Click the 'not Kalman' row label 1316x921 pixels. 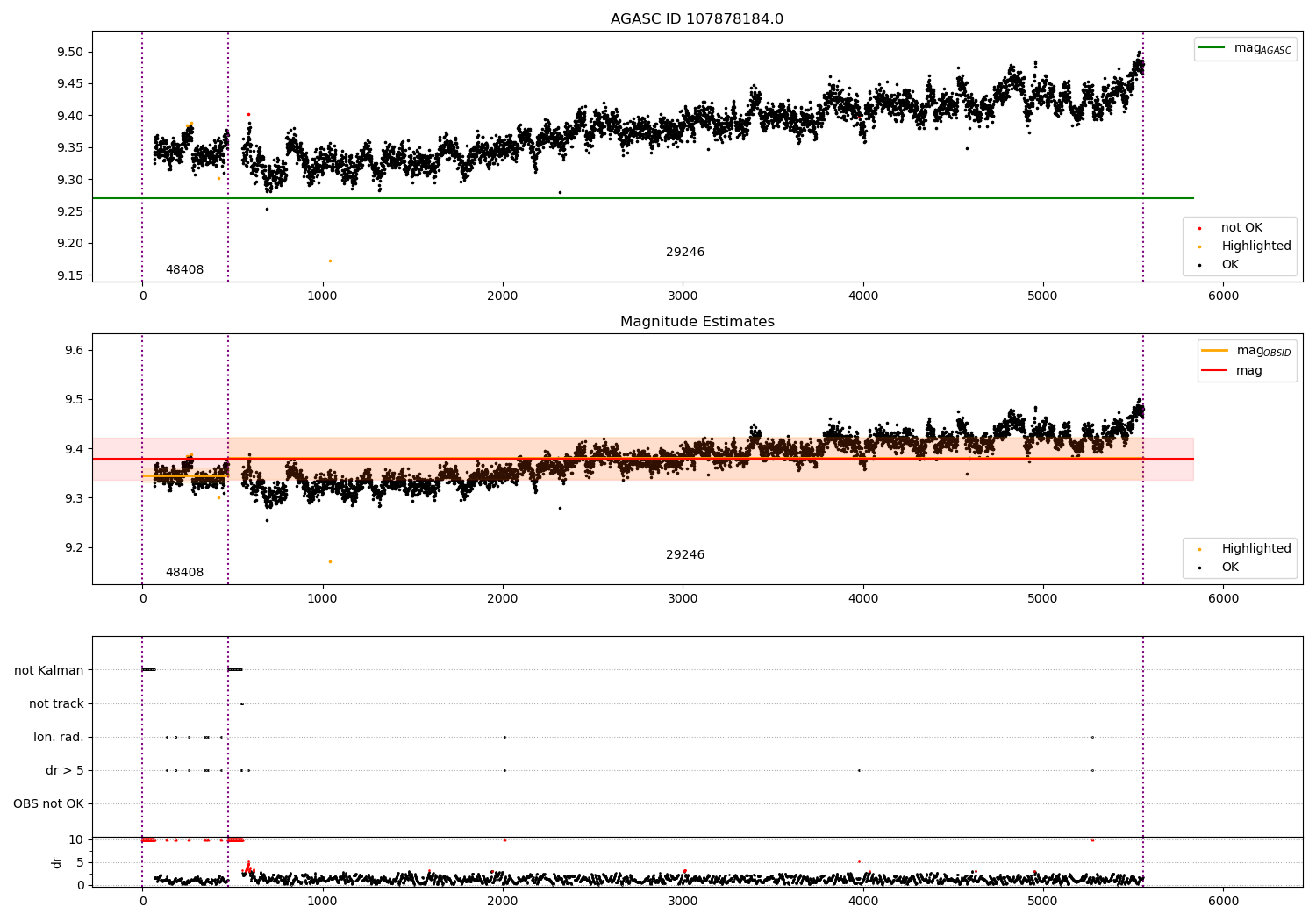click(49, 670)
